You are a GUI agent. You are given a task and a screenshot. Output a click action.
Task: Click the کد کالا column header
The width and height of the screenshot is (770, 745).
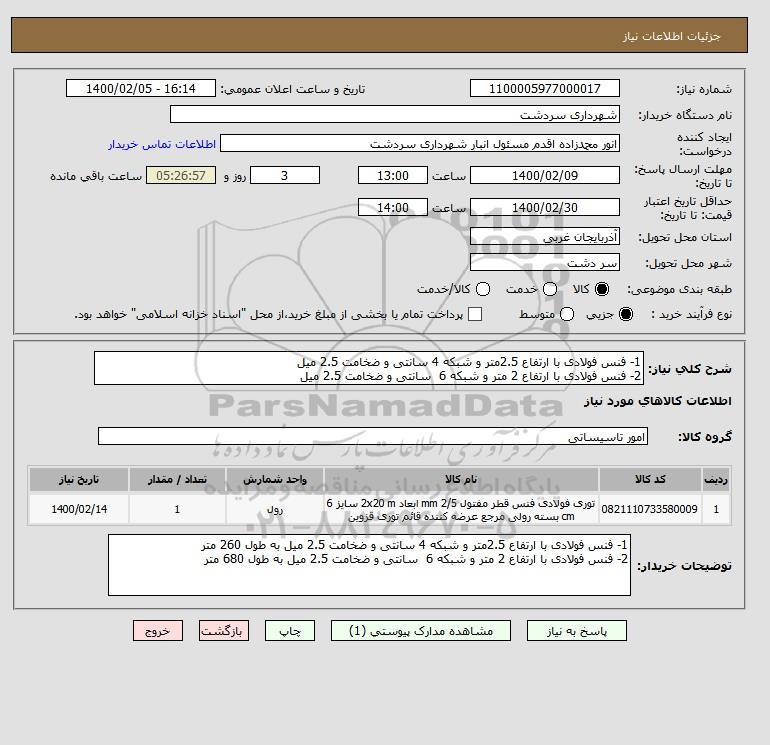(x=650, y=479)
